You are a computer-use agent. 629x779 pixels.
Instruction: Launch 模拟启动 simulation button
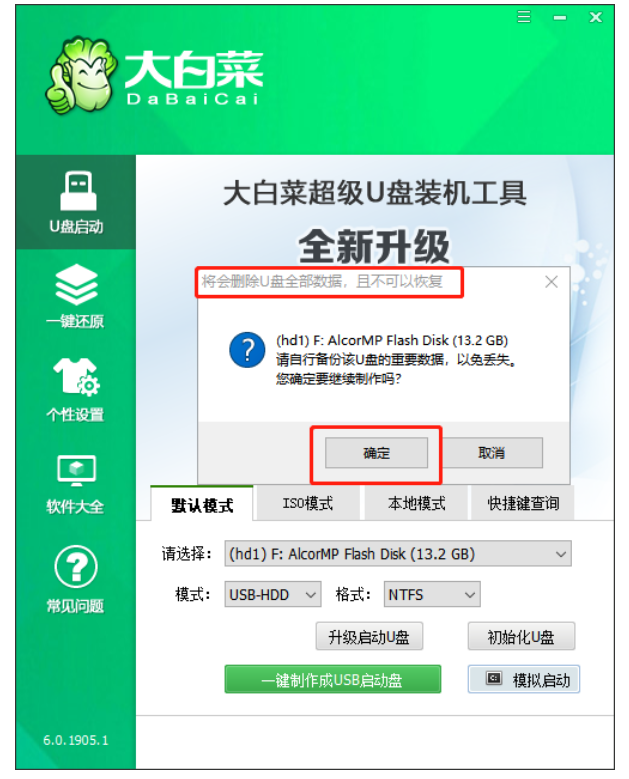tap(524, 679)
